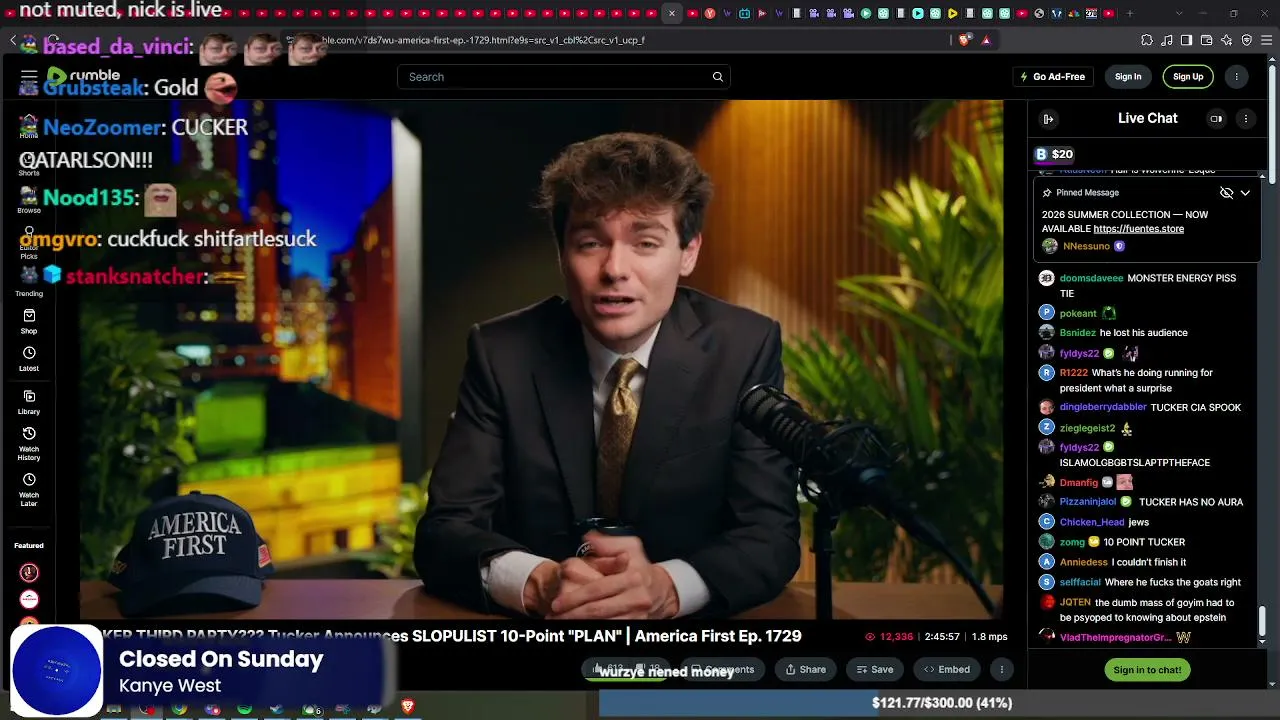This screenshot has width=1280, height=720.
Task: Click the dingleberrydabbler chat username
Action: click(x=1103, y=408)
